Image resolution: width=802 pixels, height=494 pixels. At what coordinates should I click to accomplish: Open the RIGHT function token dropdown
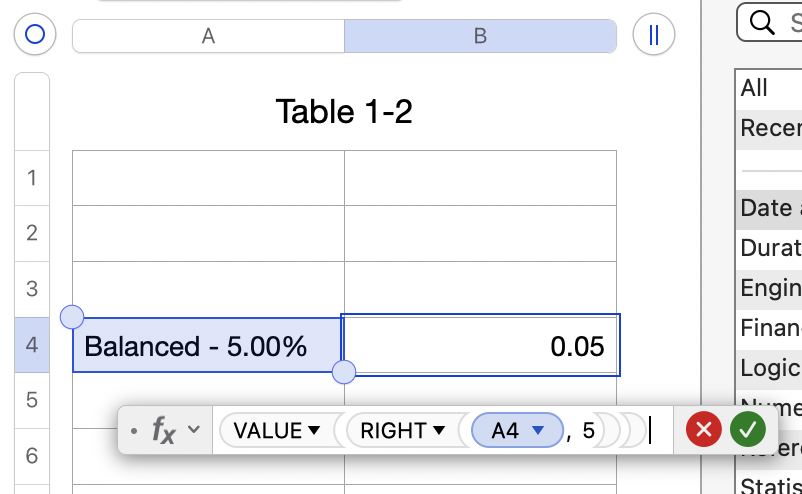pos(438,431)
